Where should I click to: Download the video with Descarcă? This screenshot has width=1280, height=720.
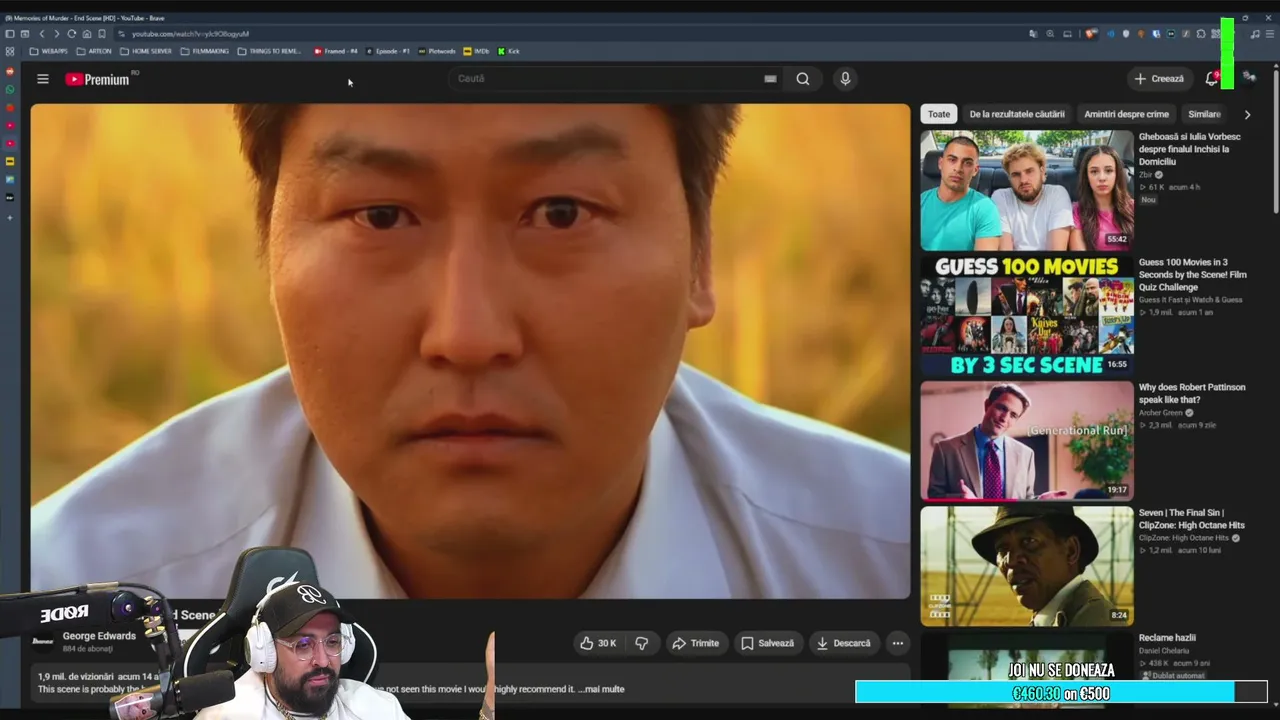[x=844, y=643]
